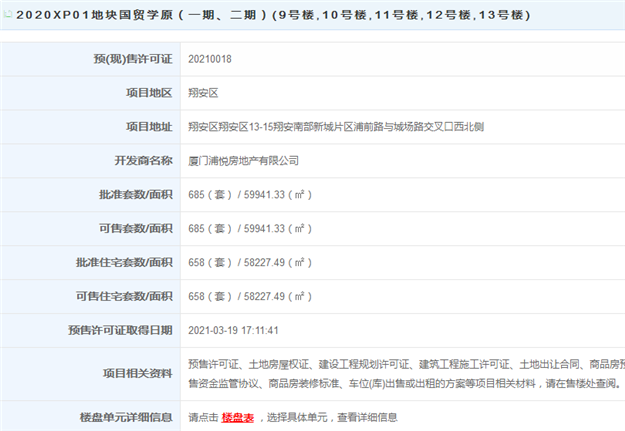The width and height of the screenshot is (625, 431).
Task: Click the label 批准套数/面积
Action: 136,195
